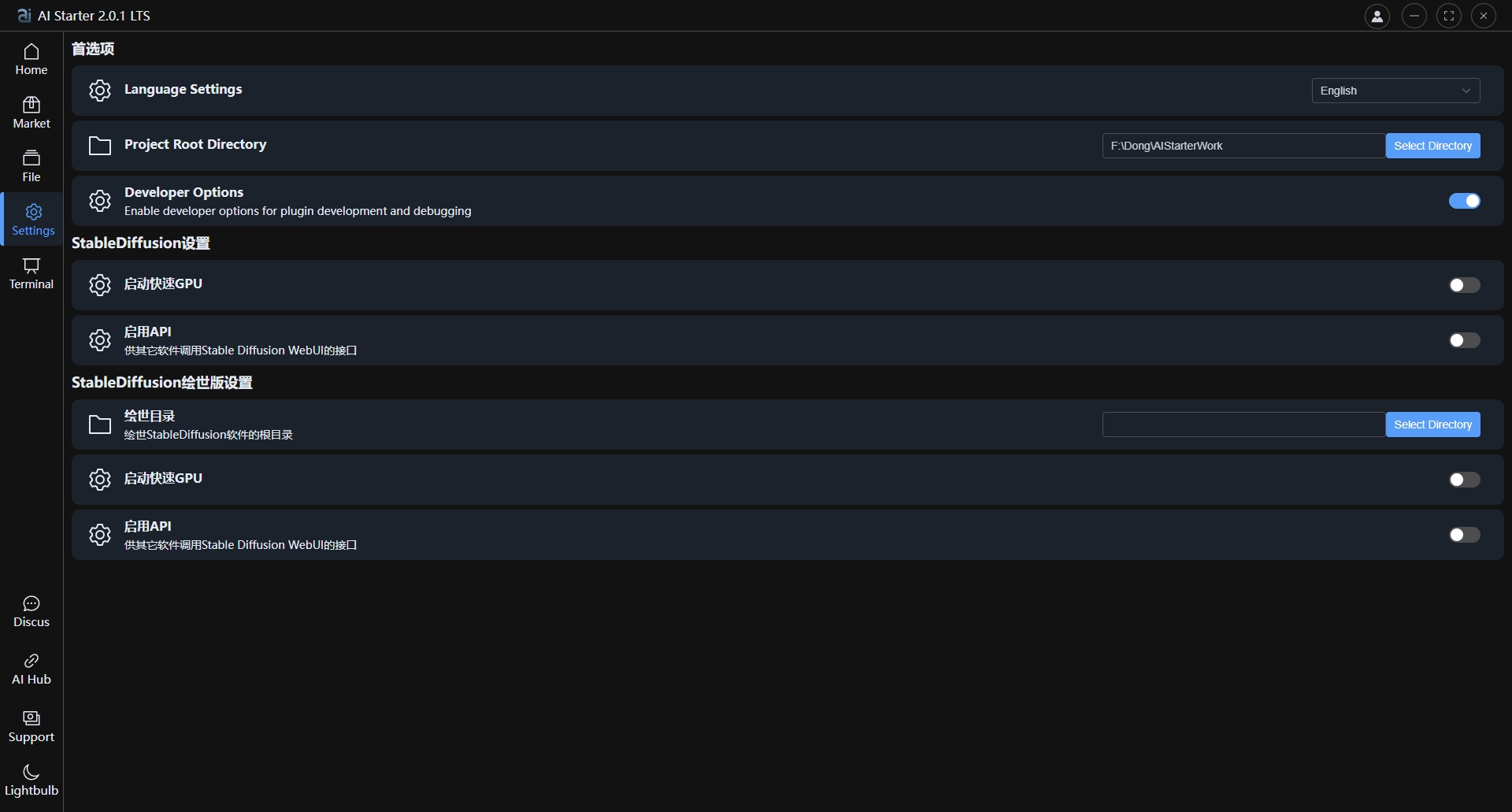Toggle 启用API in 绘世版设置 section
The image size is (1512, 812).
point(1464,535)
